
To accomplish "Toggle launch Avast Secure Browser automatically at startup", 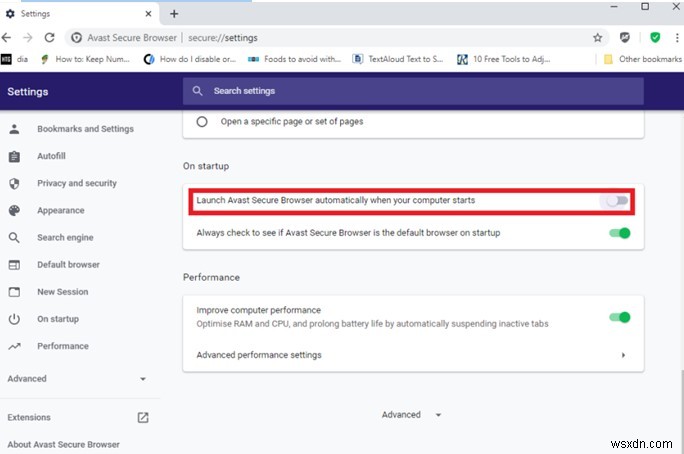I will coord(617,201).
